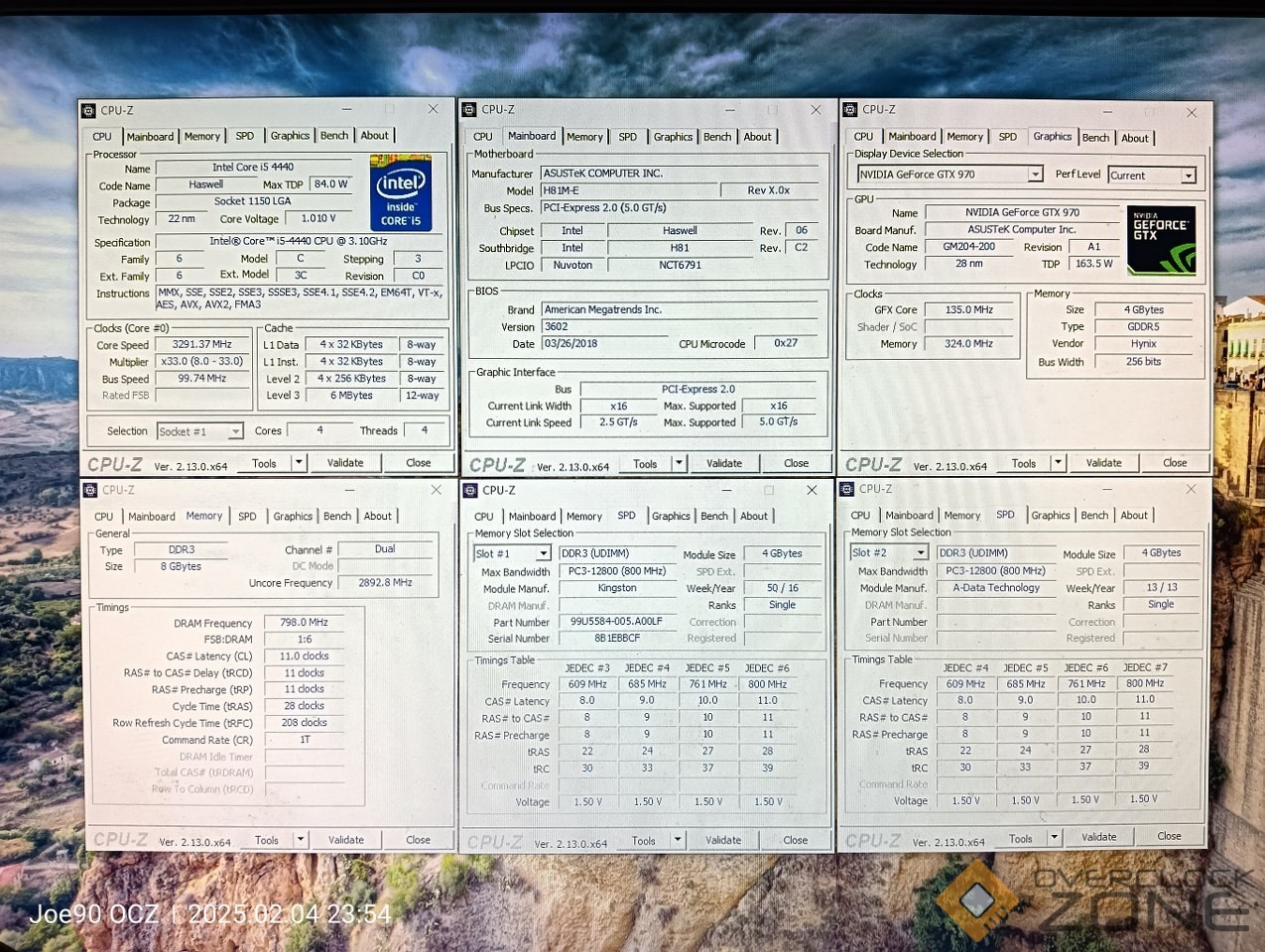Image resolution: width=1265 pixels, height=952 pixels.
Task: Click Close in the Mainboard window
Action: click(x=797, y=463)
